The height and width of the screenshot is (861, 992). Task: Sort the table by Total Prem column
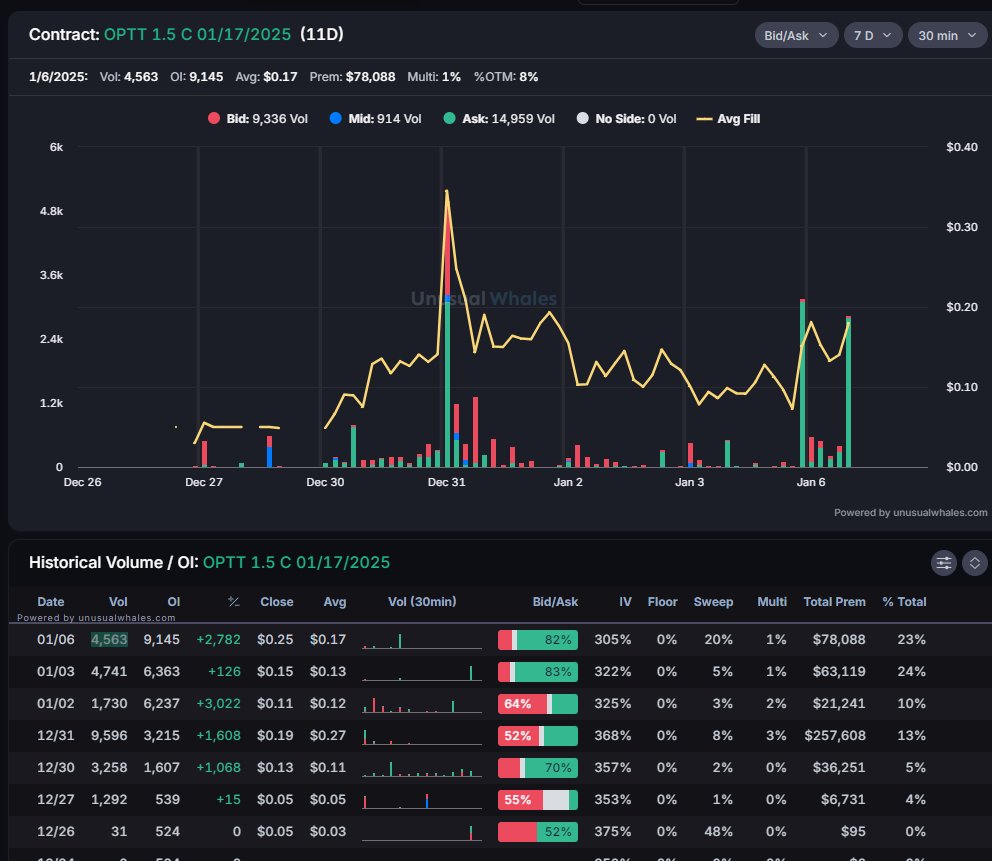[835, 601]
